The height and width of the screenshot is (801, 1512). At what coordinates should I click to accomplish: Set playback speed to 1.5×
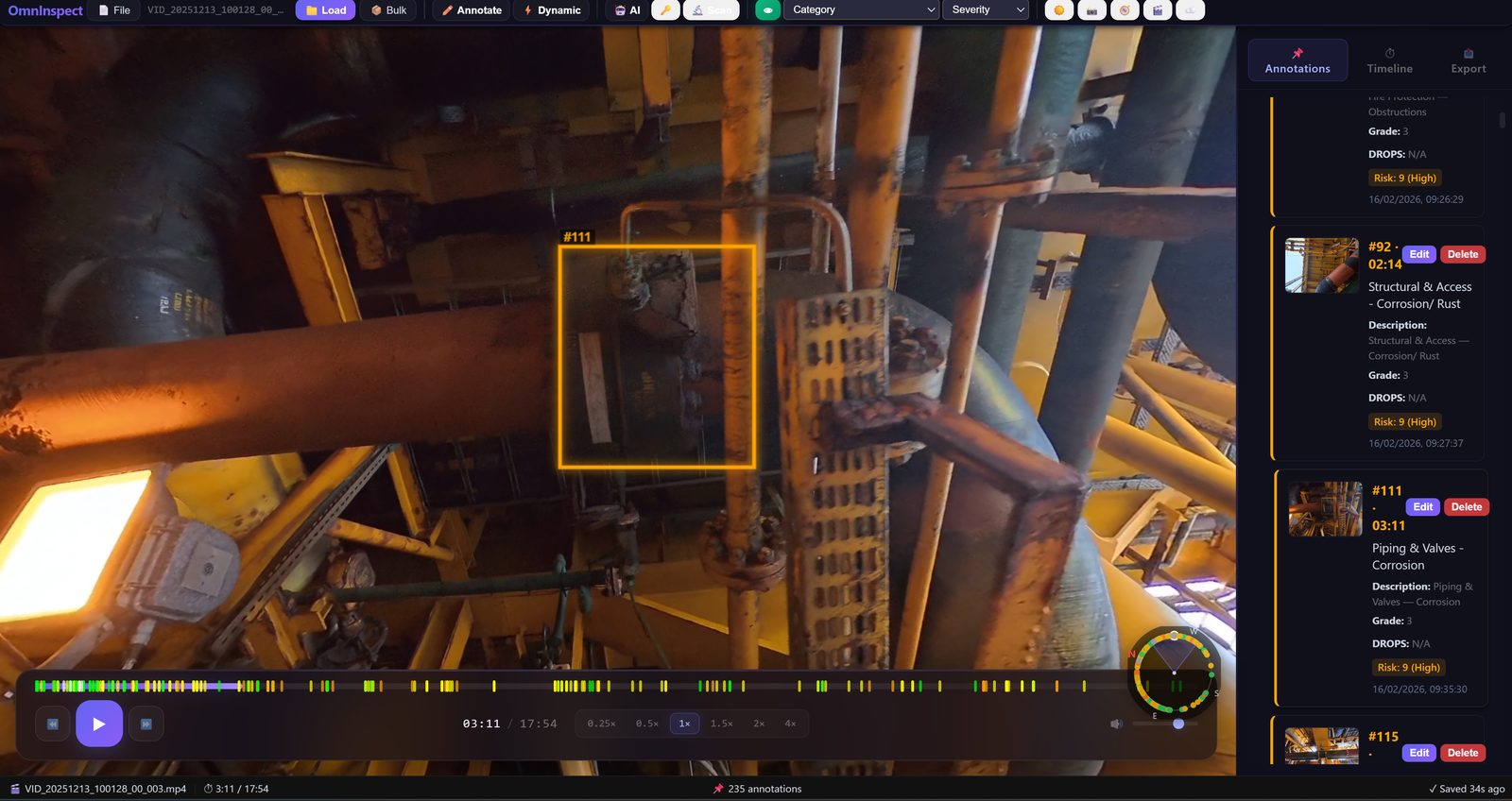722,724
